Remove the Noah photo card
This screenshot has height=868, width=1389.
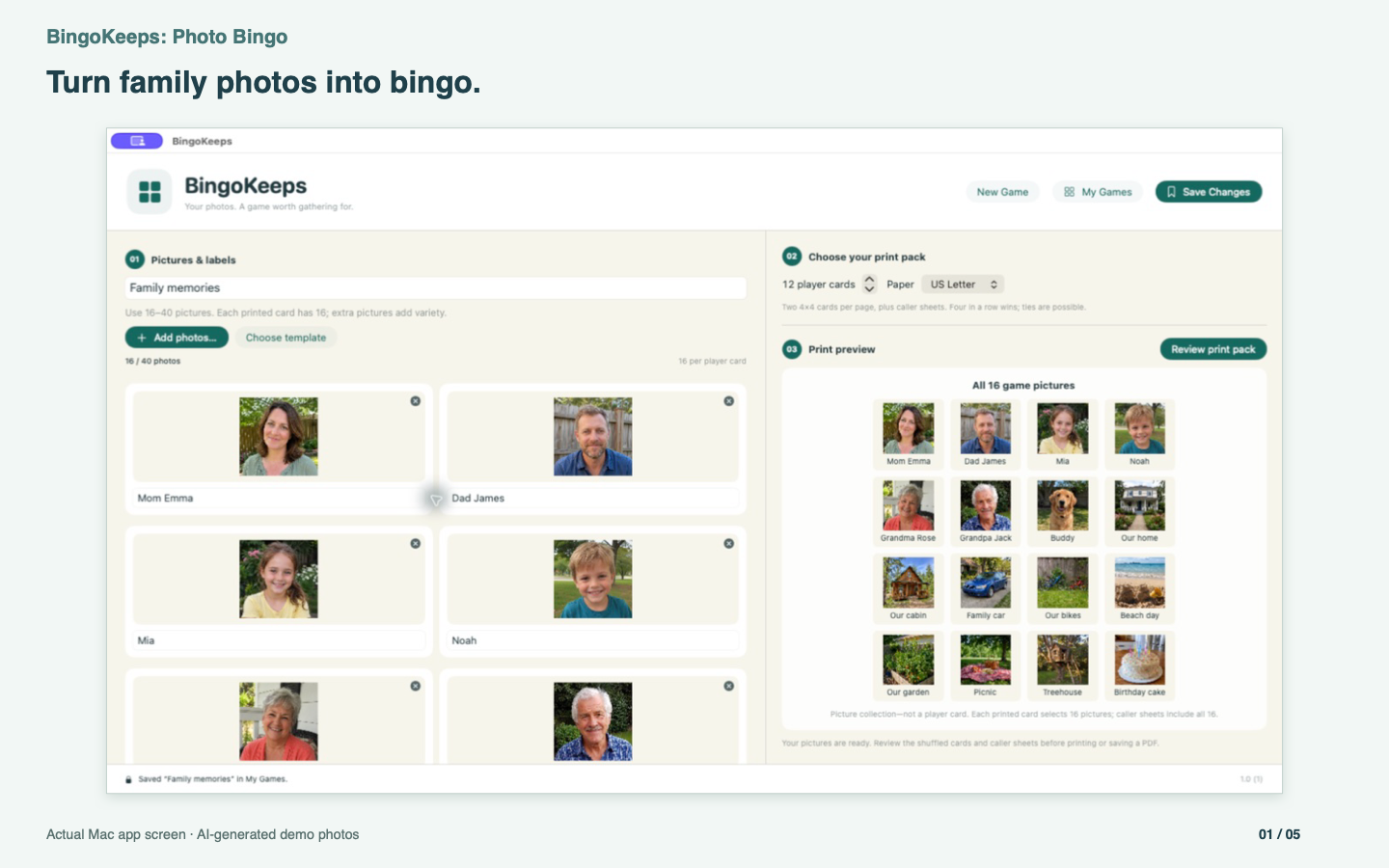729,544
